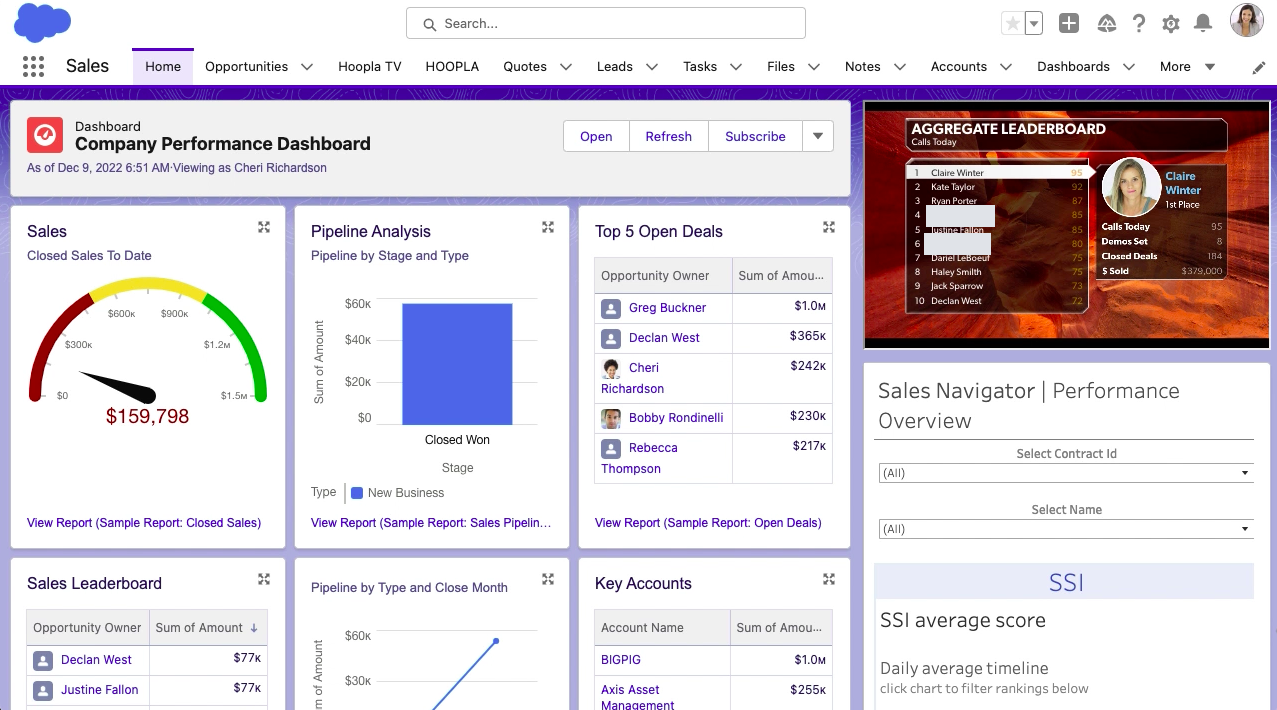Screen dimensions: 1277x710
Task: Open the favorites list dropdown arrow
Action: tap(1034, 23)
